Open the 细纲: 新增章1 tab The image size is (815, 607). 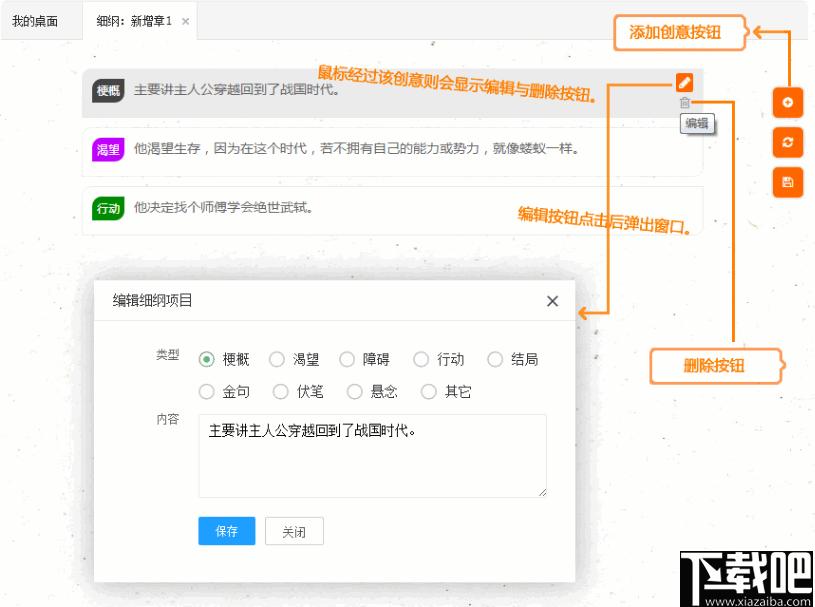[134, 21]
